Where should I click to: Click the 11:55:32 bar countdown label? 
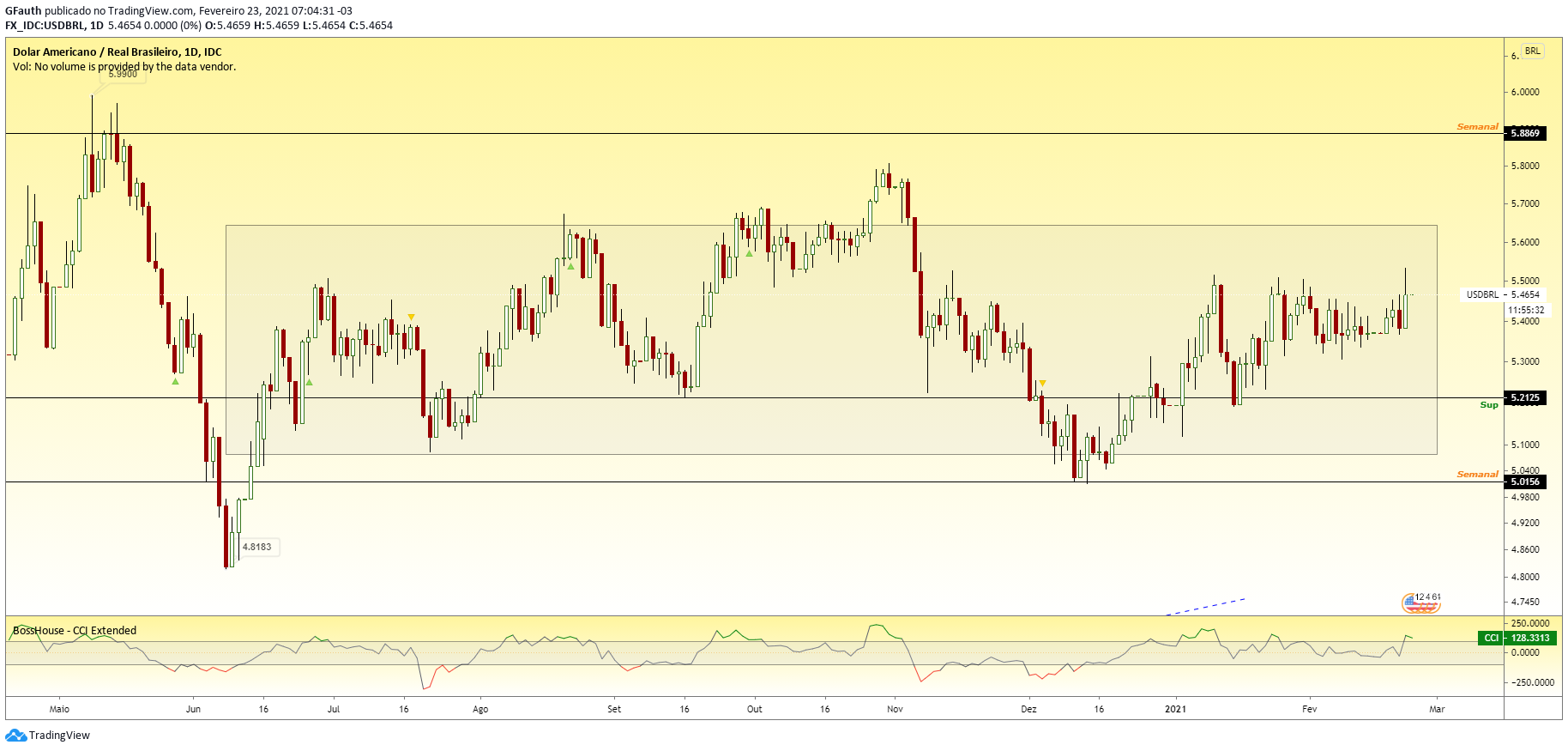pos(1526,310)
